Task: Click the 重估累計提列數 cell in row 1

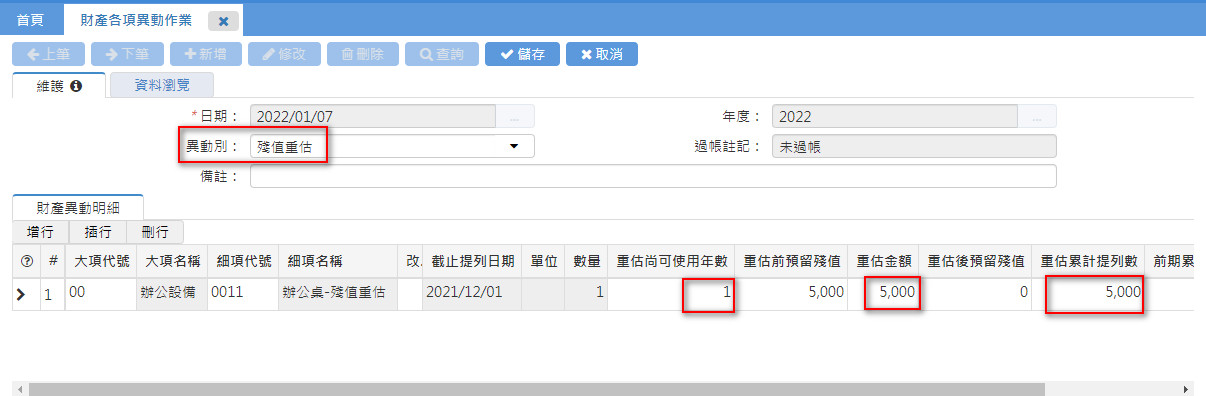Action: [1088, 294]
